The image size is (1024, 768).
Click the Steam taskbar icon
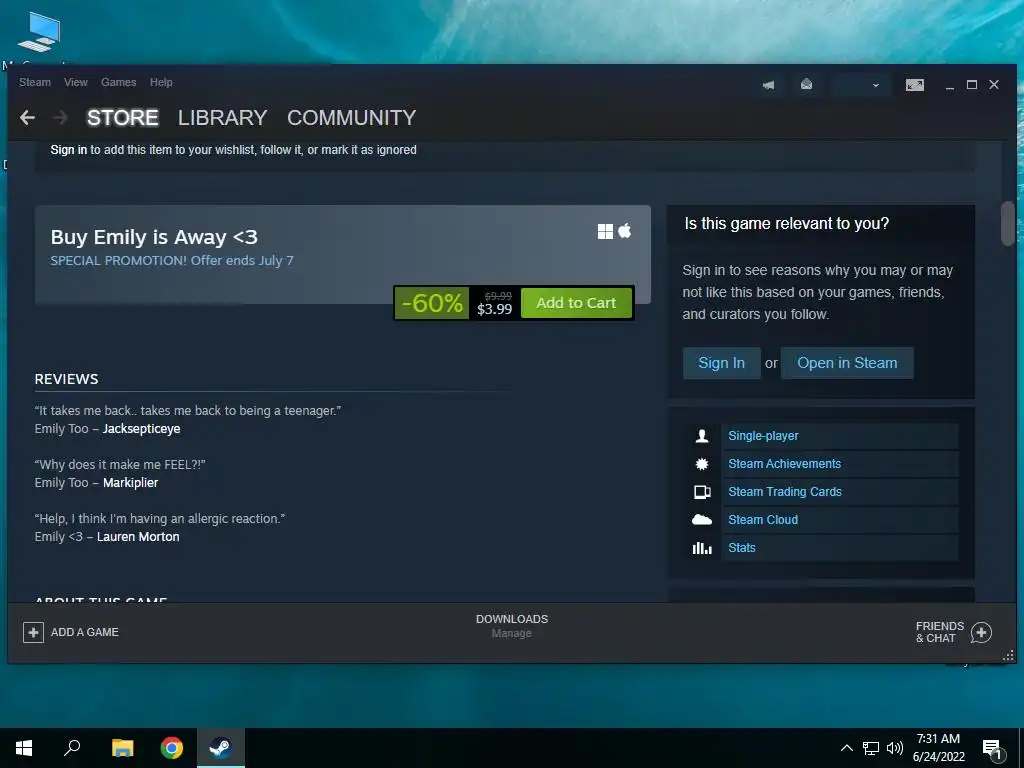(221, 748)
